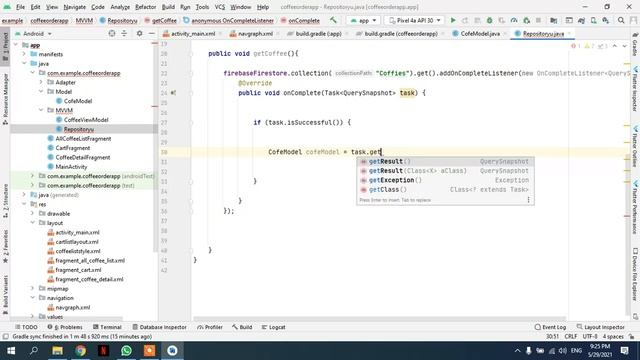Go to previous highlighted error arrow
640x360 pixels.
click(x=615, y=46)
